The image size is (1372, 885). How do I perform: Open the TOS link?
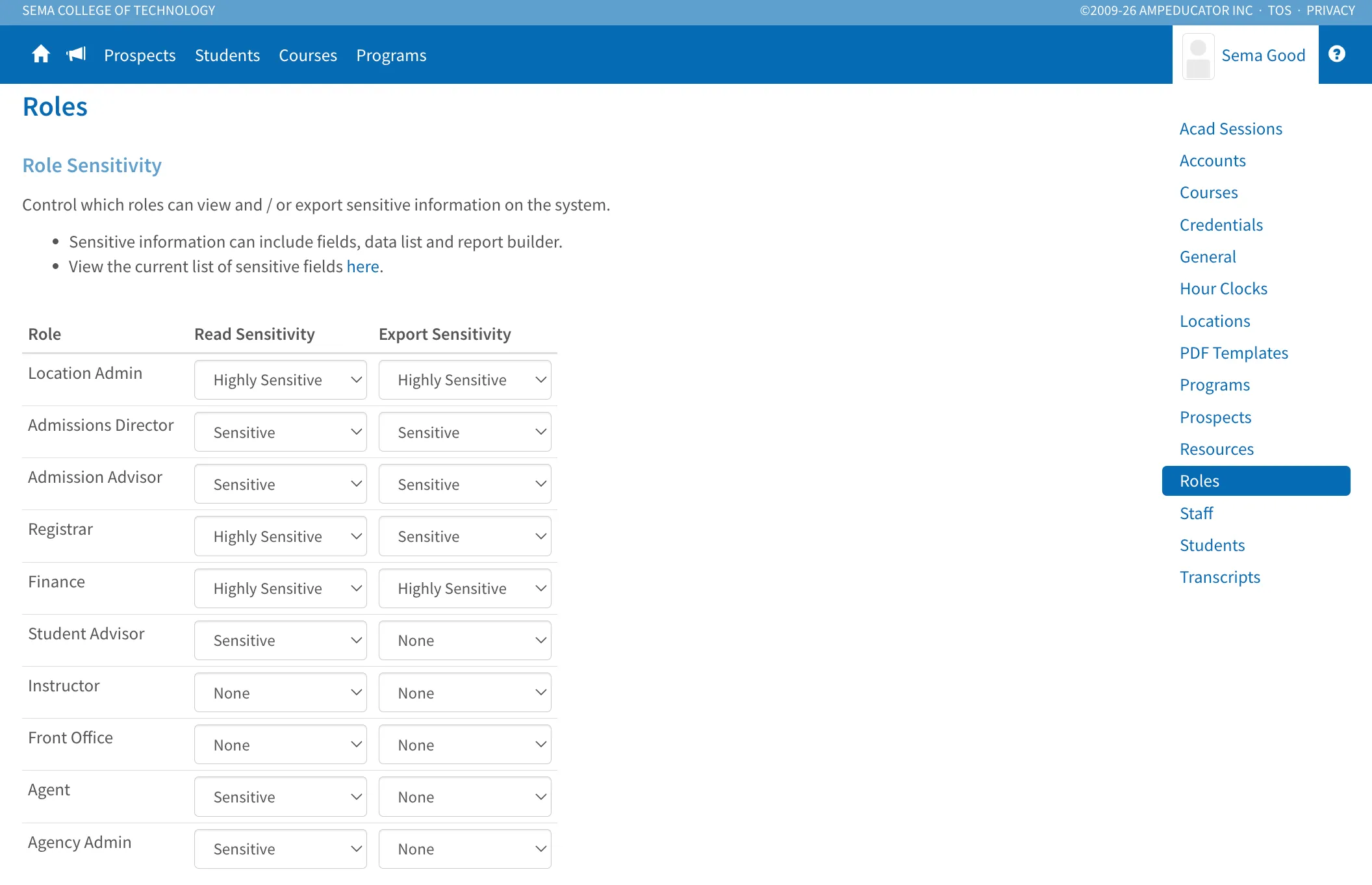coord(1279,10)
